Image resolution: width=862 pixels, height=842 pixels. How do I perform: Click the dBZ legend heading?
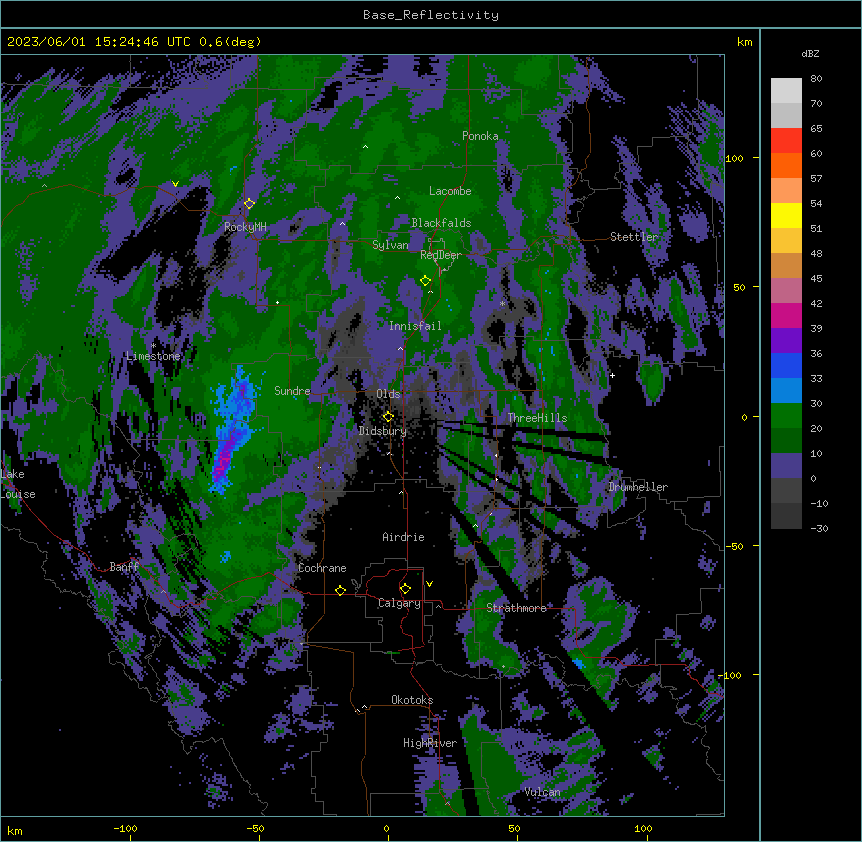(810, 54)
